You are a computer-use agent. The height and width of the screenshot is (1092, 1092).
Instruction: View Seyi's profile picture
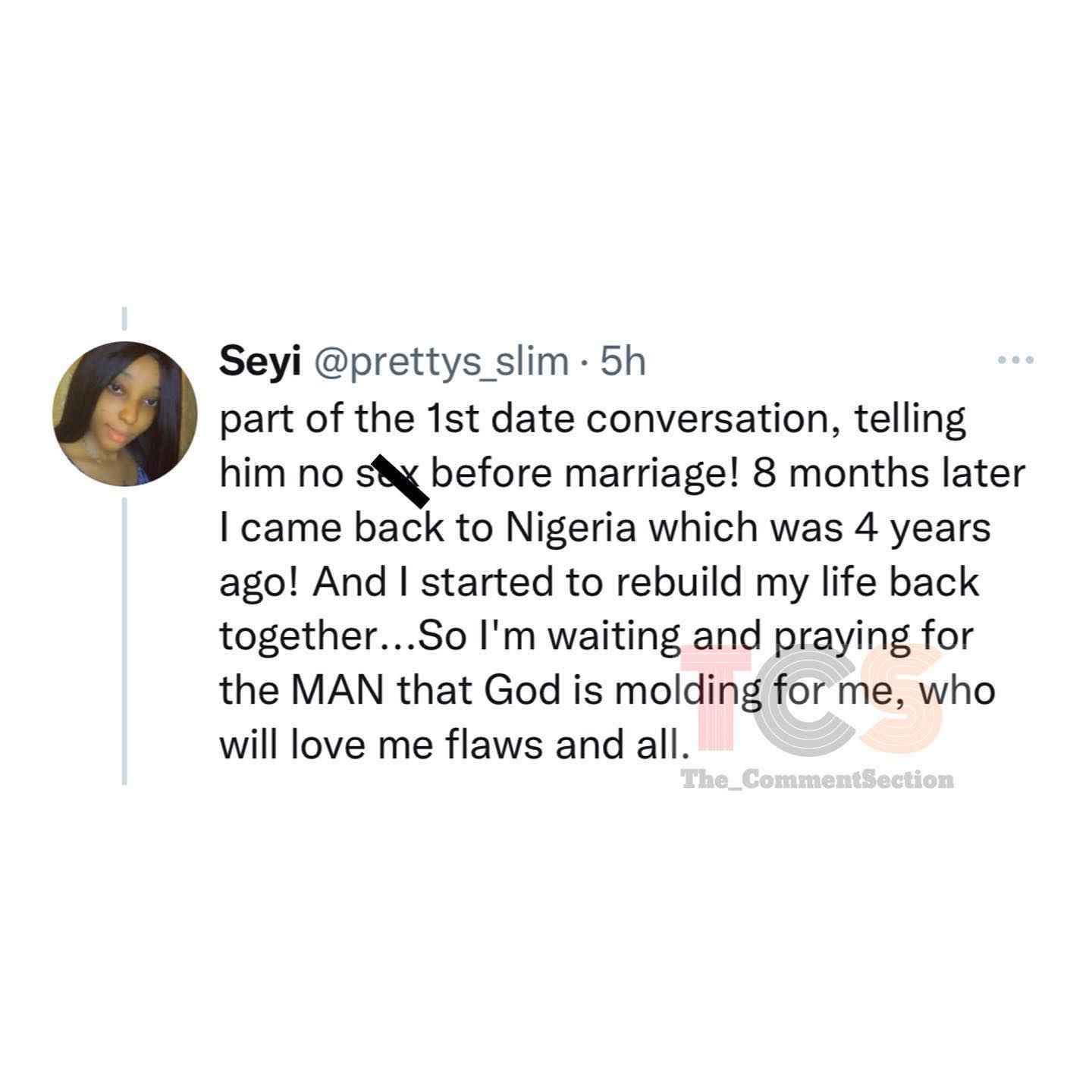(x=125, y=413)
